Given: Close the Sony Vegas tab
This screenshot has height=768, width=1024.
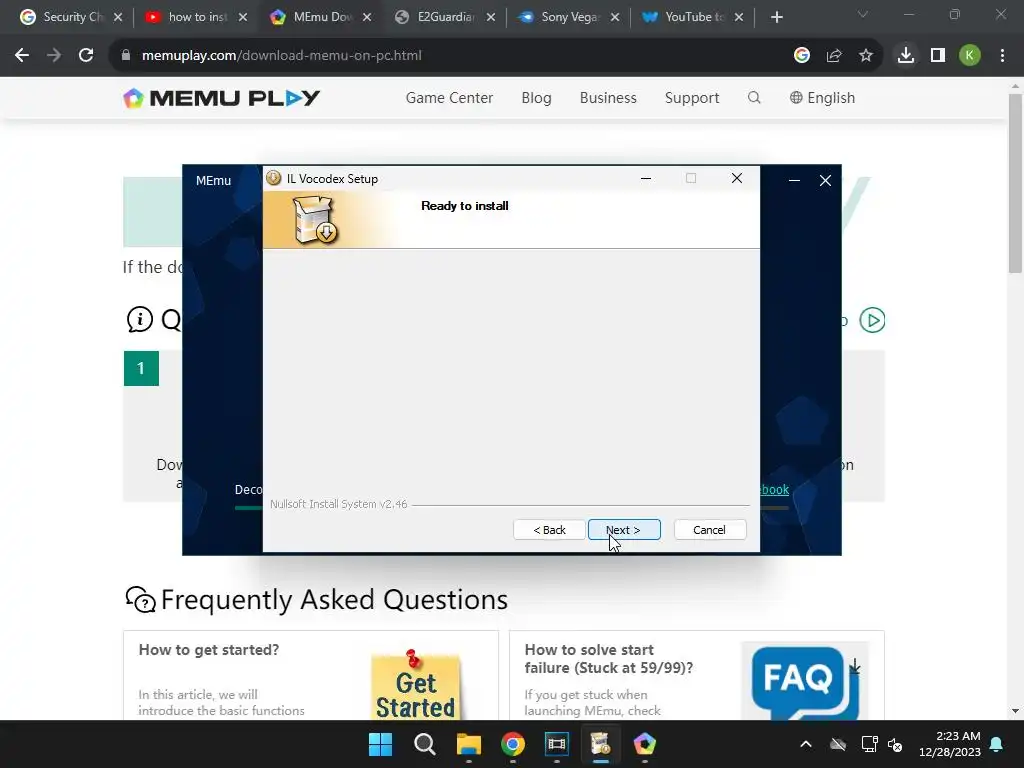Looking at the screenshot, I should point(615,18).
